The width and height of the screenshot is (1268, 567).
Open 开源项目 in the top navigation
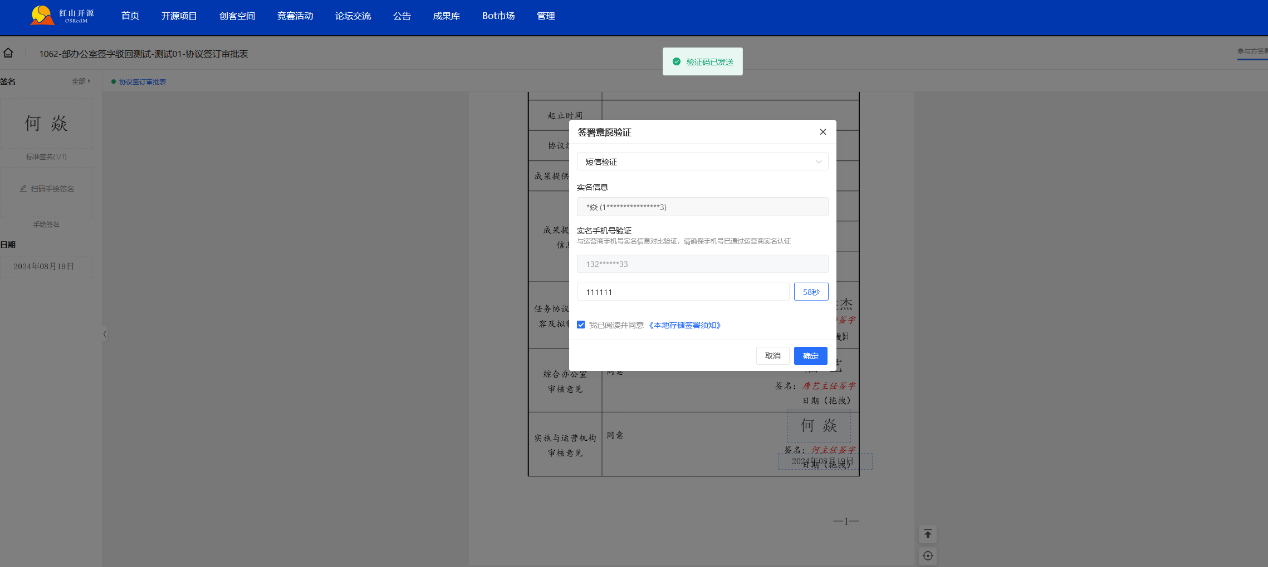pyautogui.click(x=179, y=16)
